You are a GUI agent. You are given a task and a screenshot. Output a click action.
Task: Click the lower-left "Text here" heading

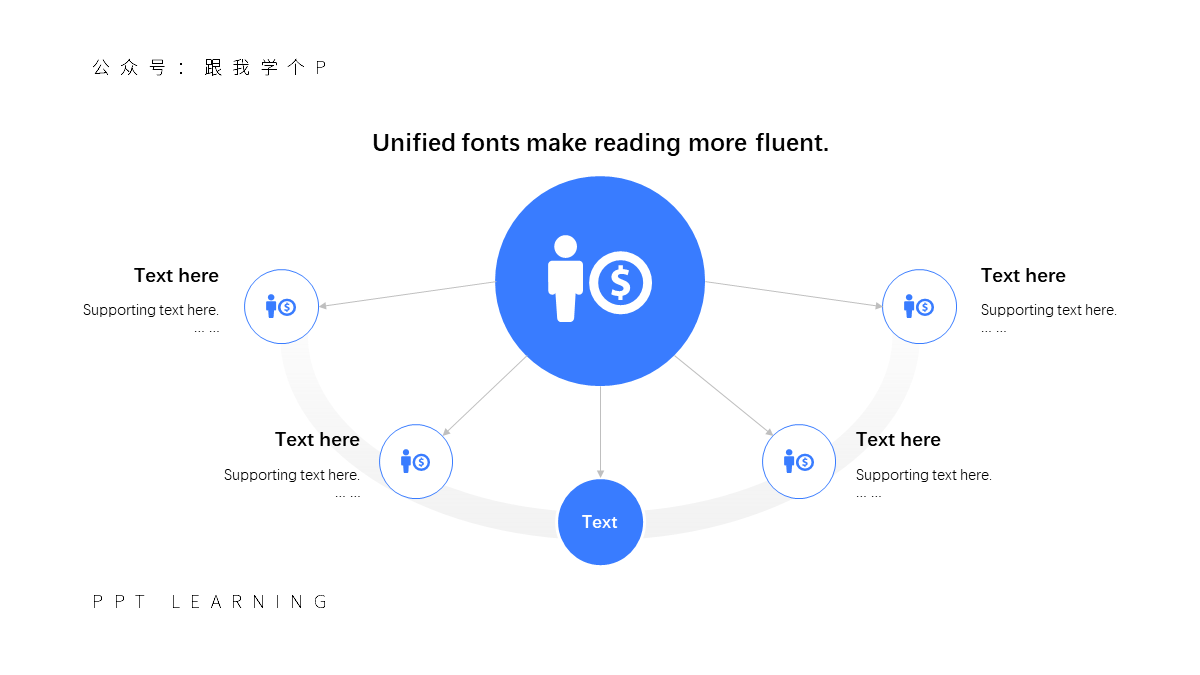[317, 439]
